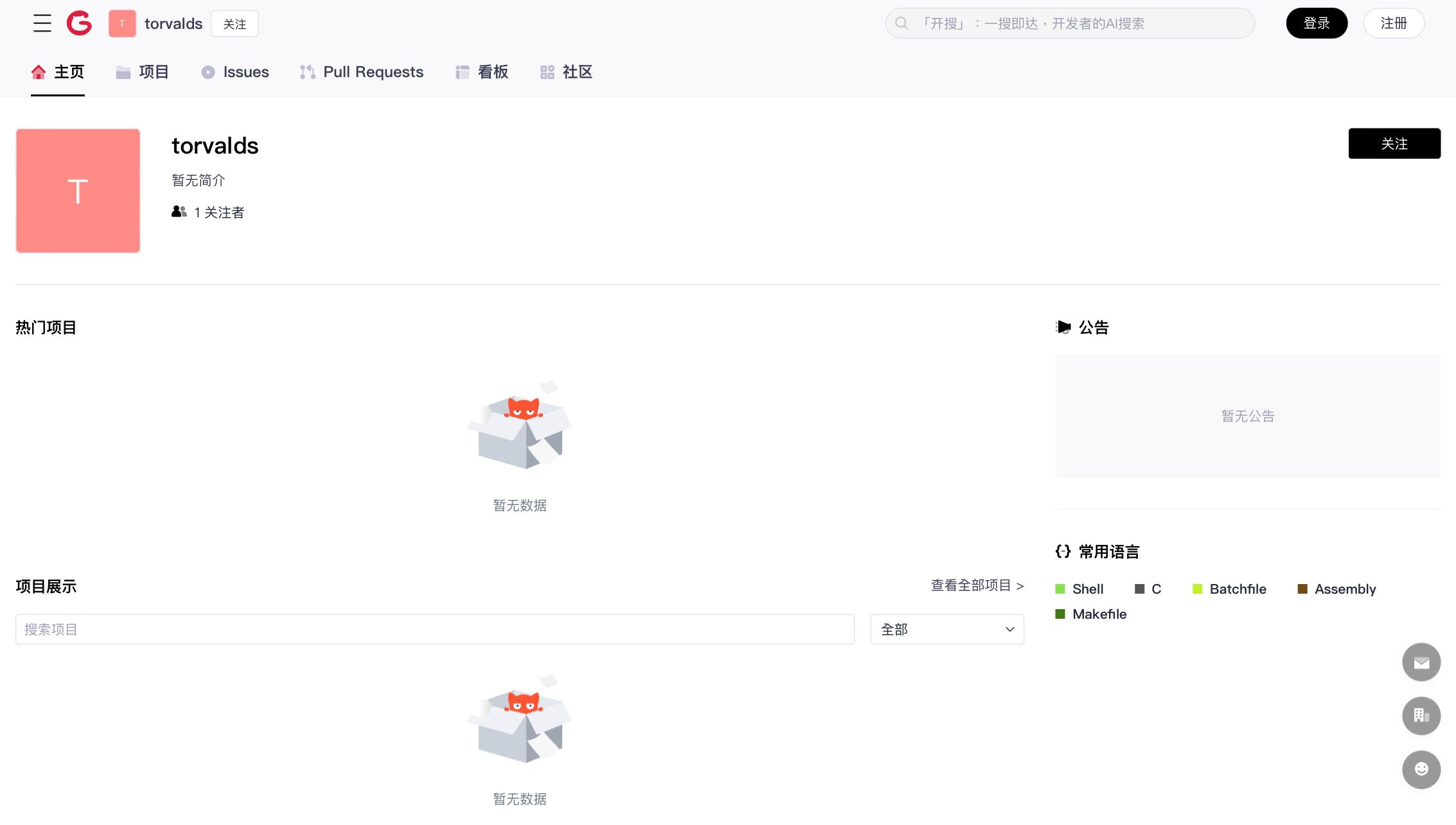Click the search magnifier icon

(x=901, y=23)
